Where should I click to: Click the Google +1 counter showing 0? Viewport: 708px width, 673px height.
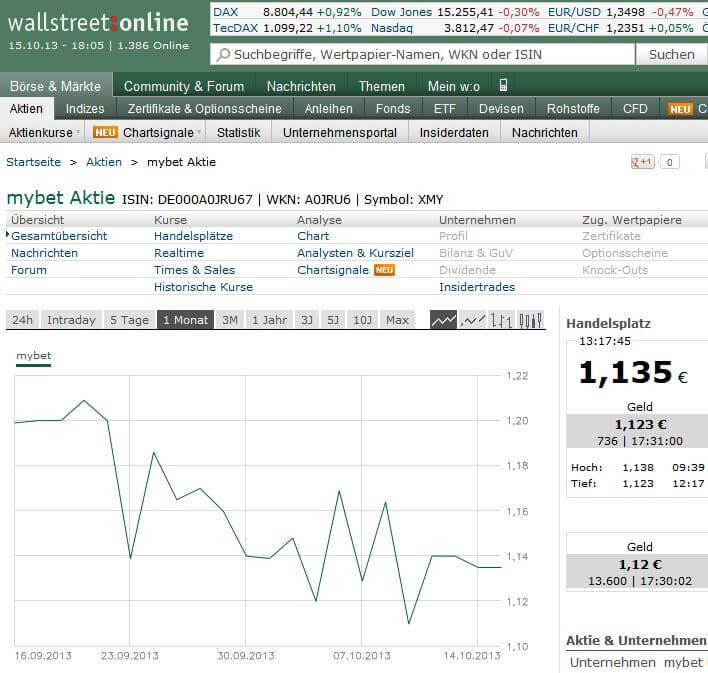click(669, 162)
